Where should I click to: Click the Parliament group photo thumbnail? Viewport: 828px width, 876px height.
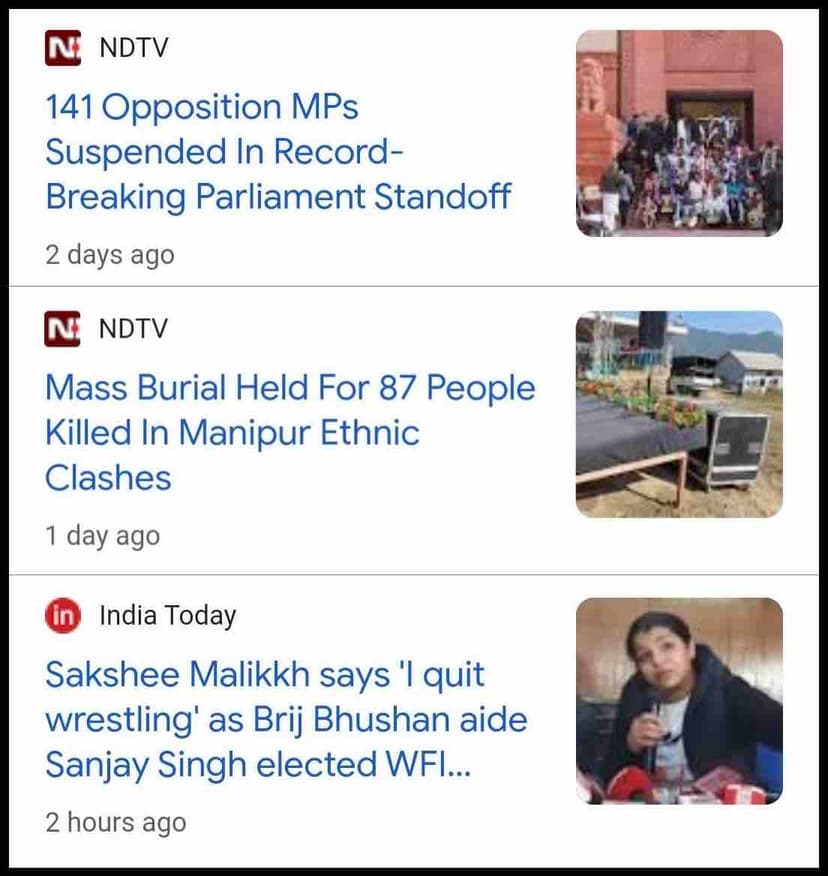click(x=679, y=133)
